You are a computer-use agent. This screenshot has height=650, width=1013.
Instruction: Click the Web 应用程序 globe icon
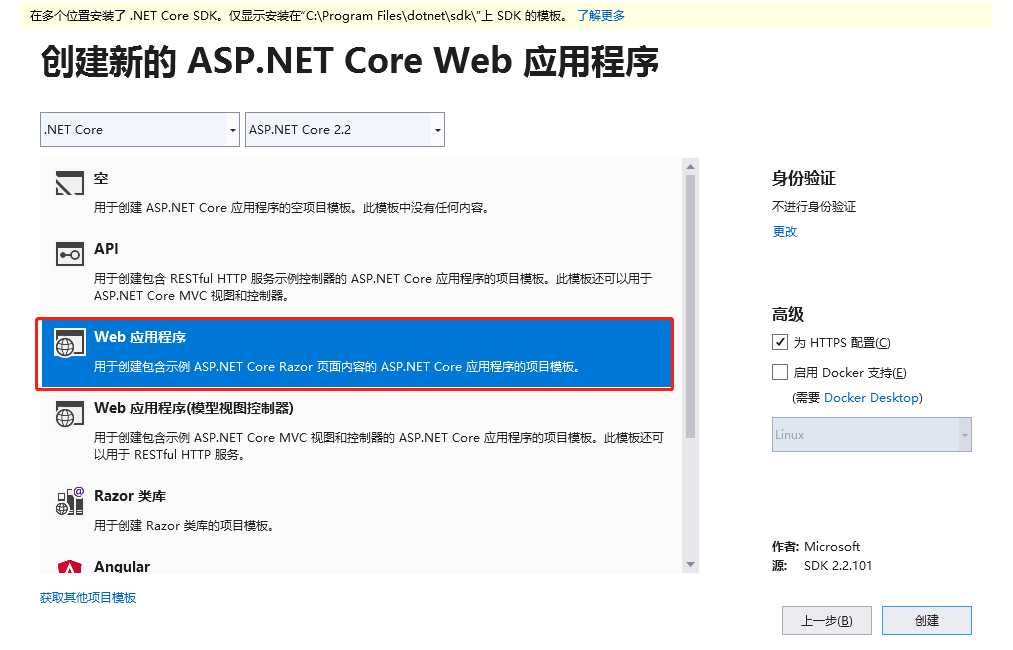click(x=70, y=343)
